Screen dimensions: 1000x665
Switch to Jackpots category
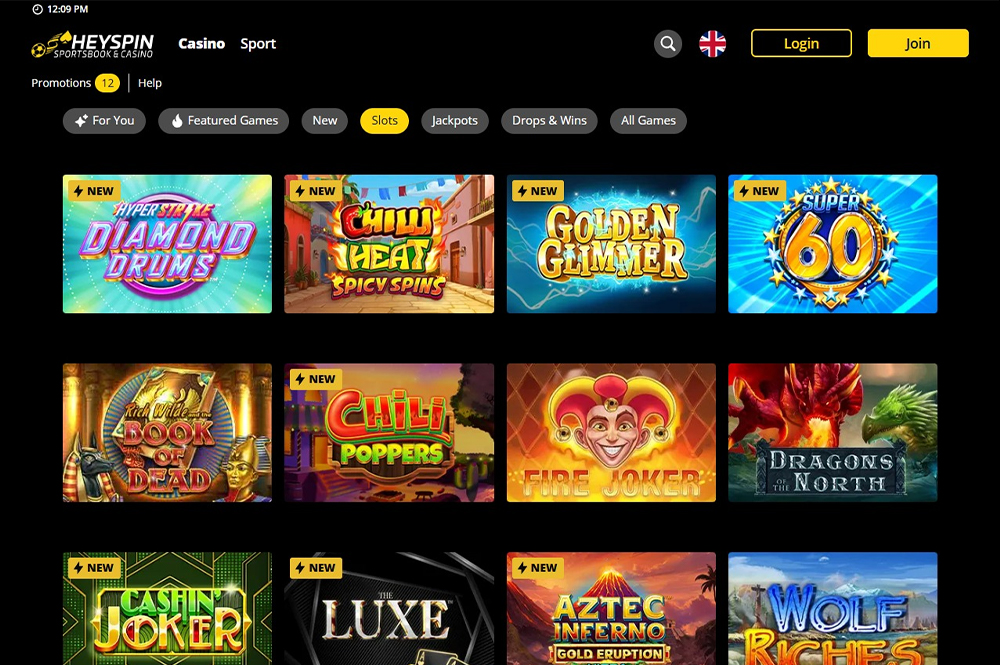tap(455, 121)
